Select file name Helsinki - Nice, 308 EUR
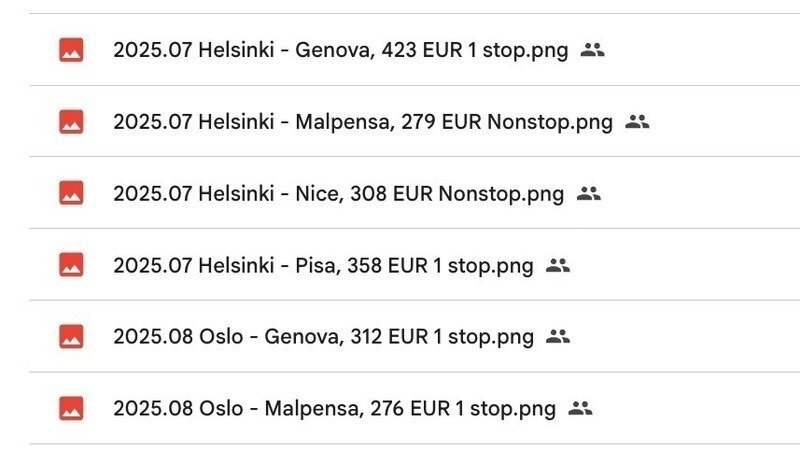800x450 pixels. click(x=338, y=194)
